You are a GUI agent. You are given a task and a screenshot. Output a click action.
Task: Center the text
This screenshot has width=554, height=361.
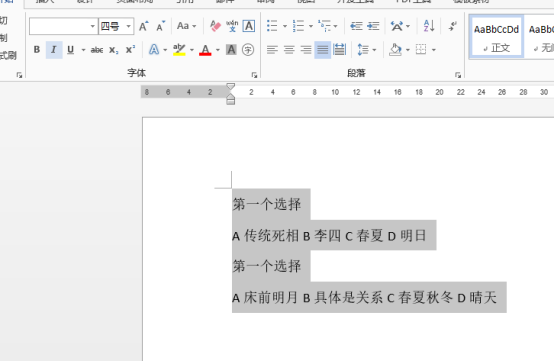[x=289, y=50]
